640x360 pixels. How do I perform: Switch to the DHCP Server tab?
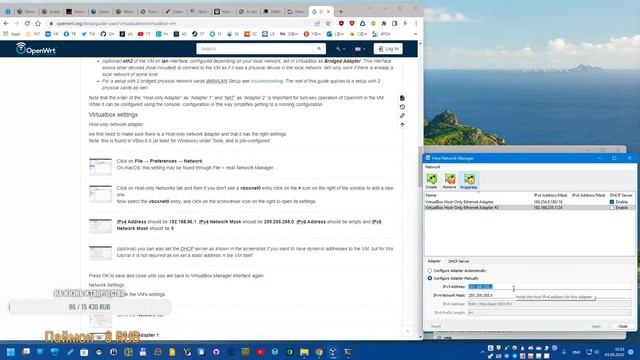pos(458,261)
